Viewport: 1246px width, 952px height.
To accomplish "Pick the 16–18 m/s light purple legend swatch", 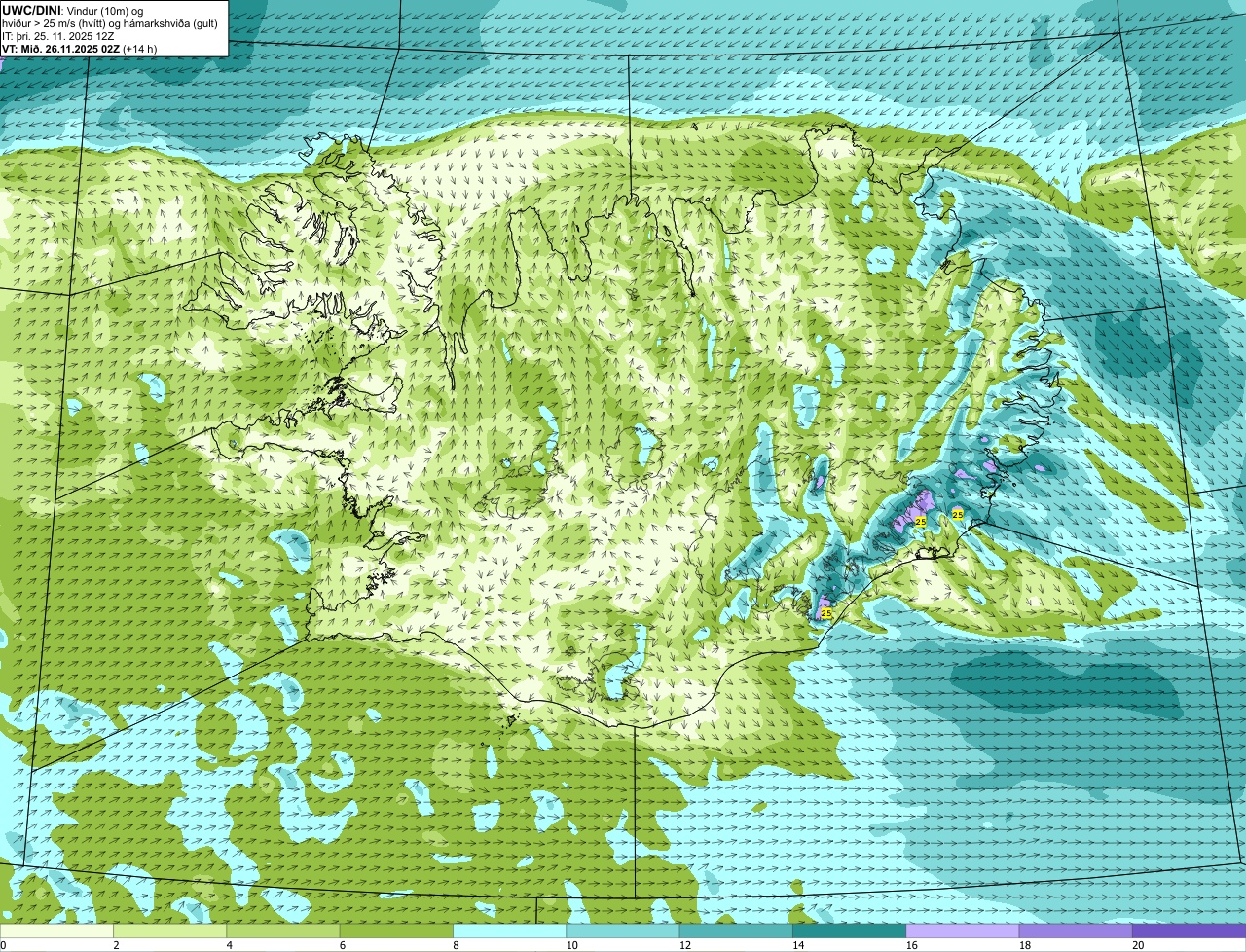I will [x=963, y=932].
